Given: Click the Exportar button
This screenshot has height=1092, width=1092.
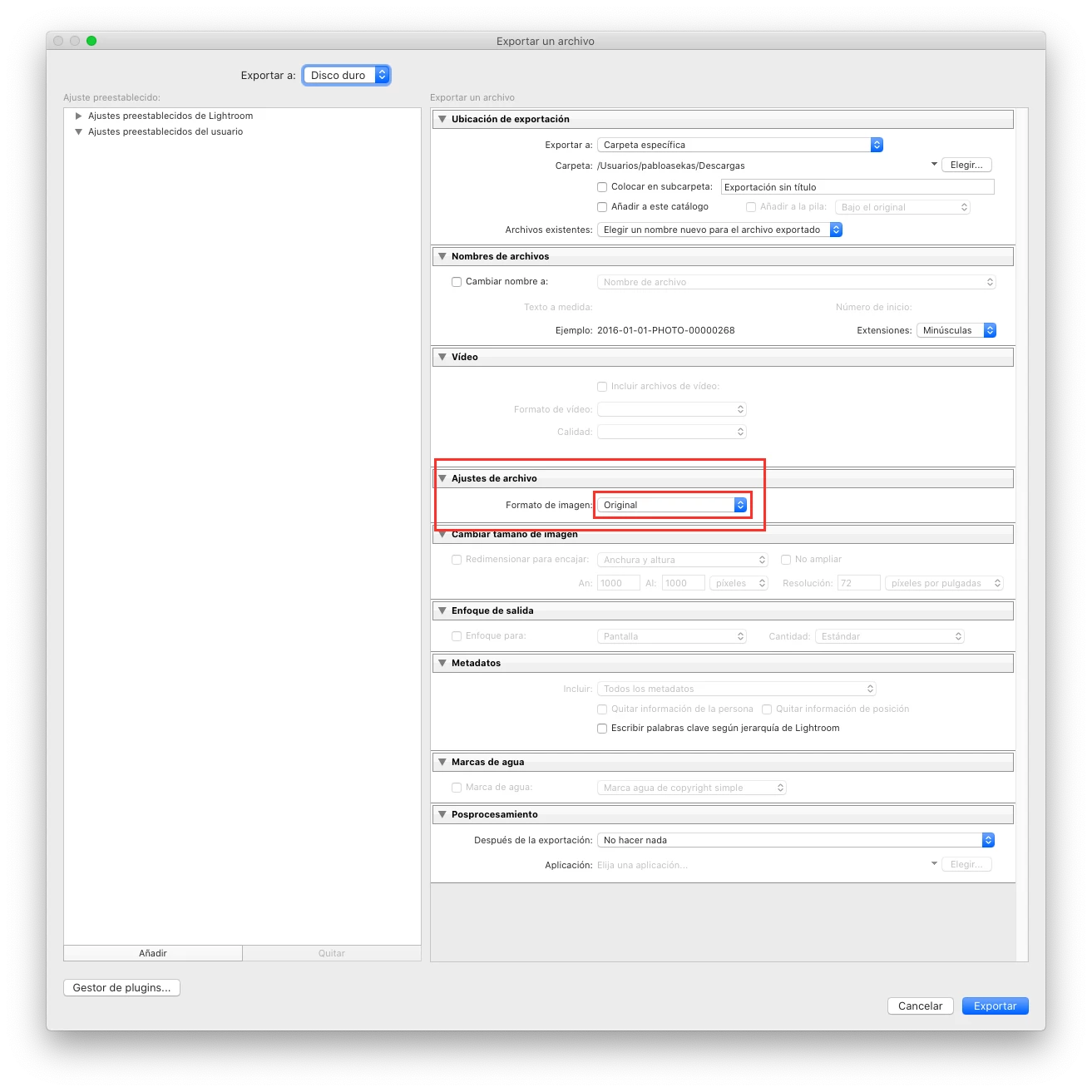Looking at the screenshot, I should point(996,1006).
